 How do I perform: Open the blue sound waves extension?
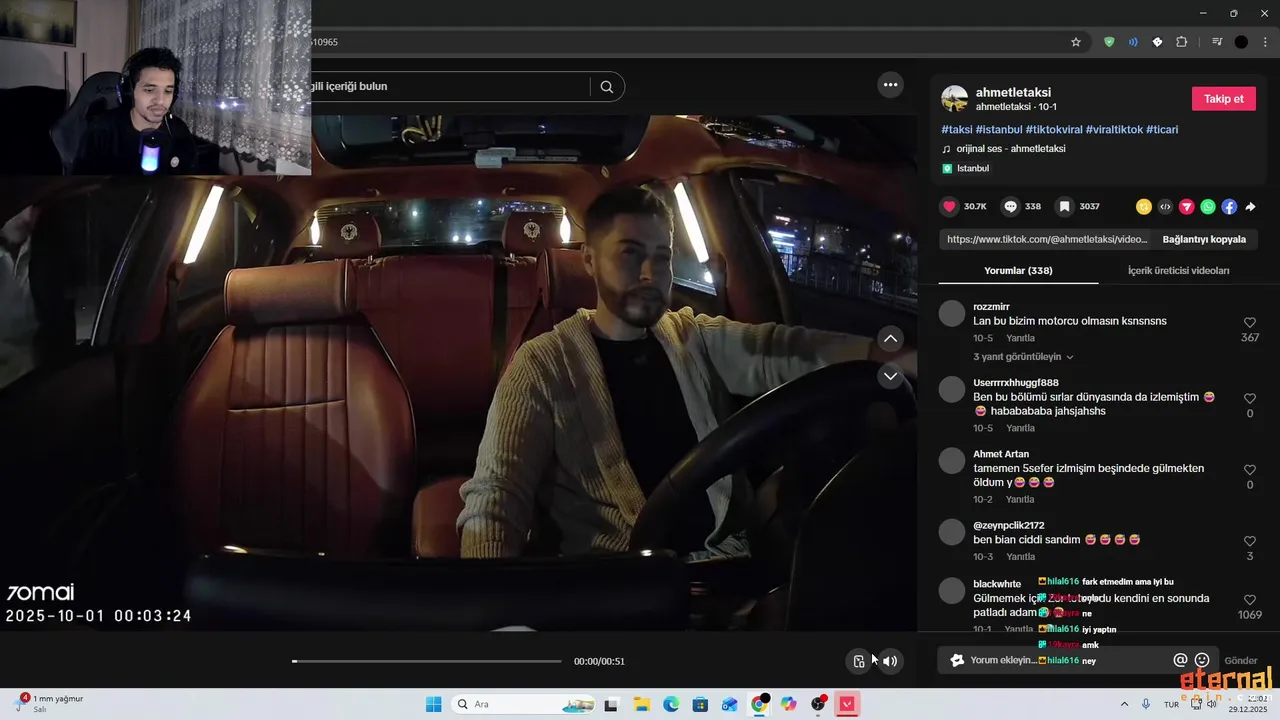tap(1133, 42)
